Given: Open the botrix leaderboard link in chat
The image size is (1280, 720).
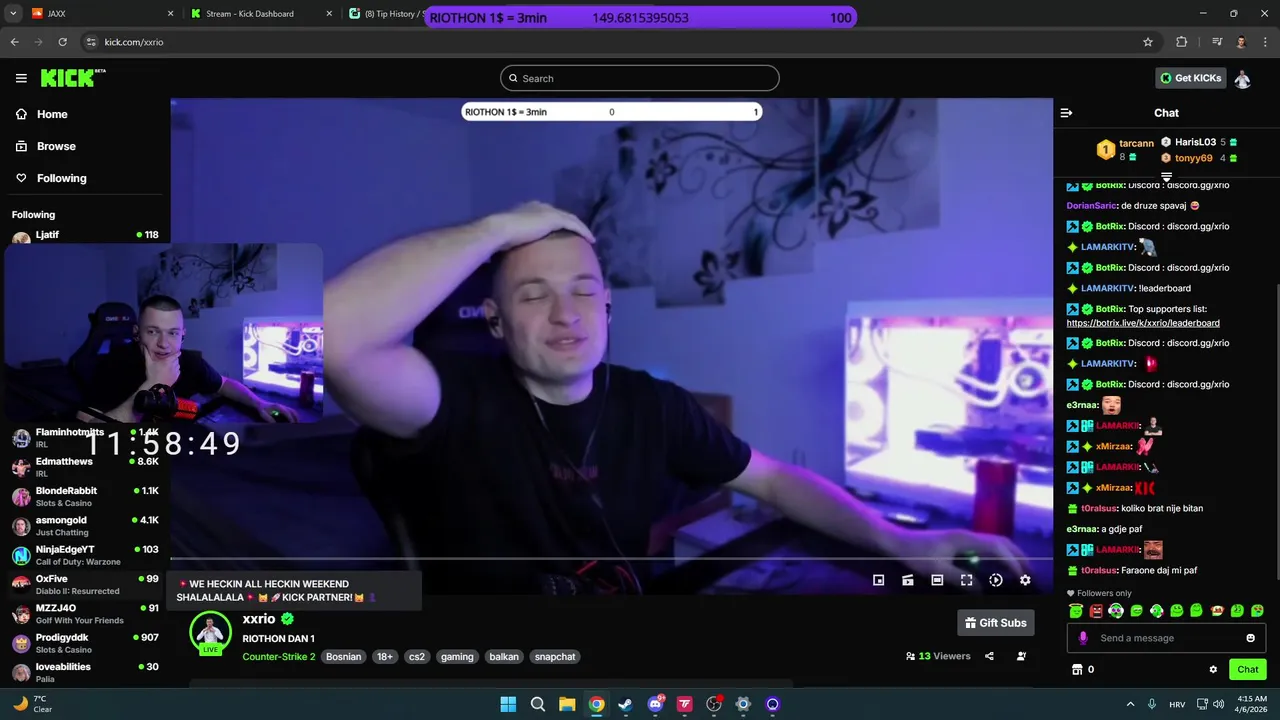Looking at the screenshot, I should pos(1143,323).
